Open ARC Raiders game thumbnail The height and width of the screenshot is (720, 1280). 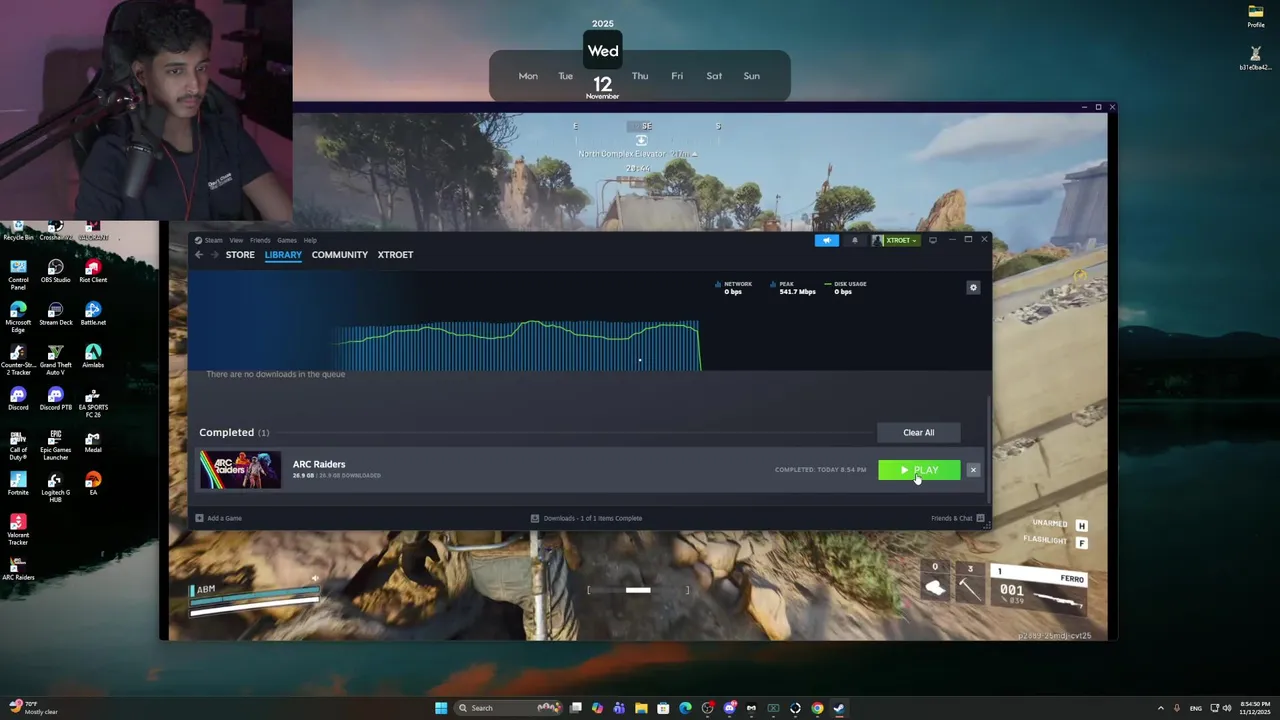tap(240, 470)
